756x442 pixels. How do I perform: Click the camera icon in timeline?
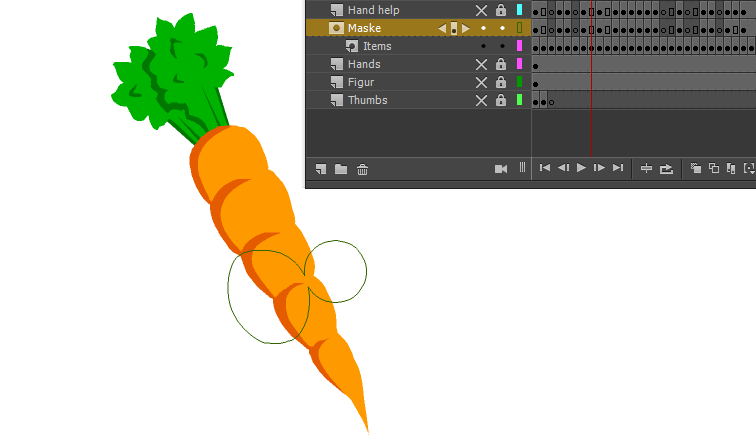click(501, 169)
